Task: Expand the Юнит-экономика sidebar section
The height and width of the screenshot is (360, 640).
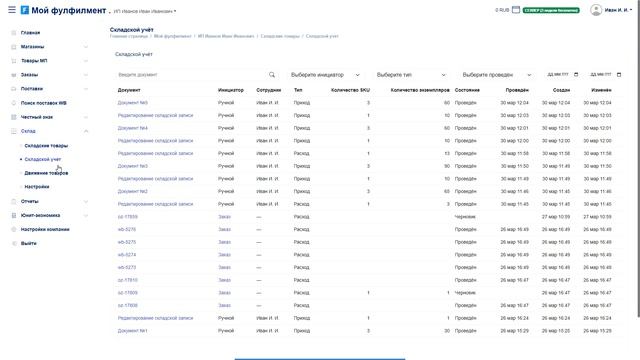Action: [86, 216]
